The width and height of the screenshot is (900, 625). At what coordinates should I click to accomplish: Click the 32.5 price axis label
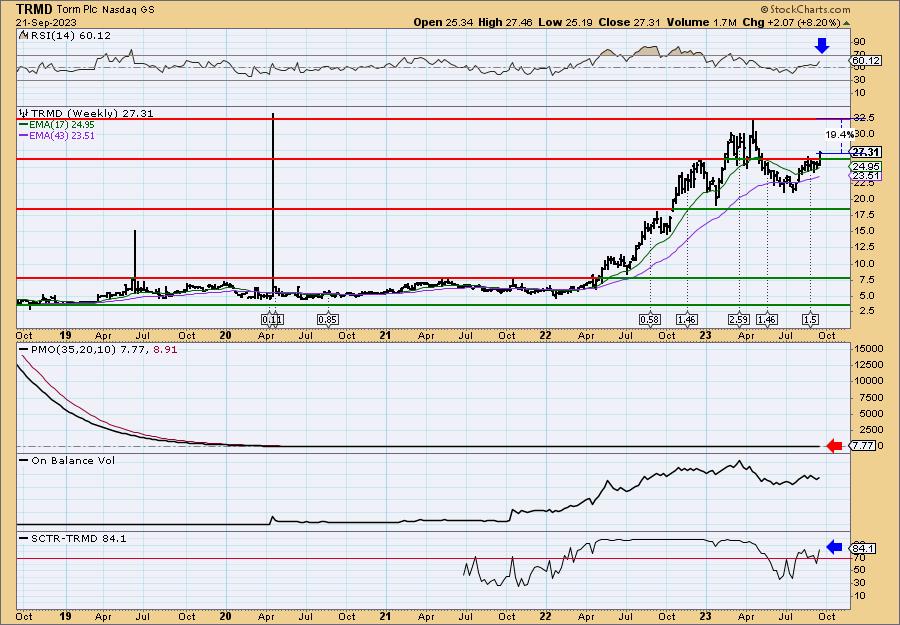coord(865,118)
